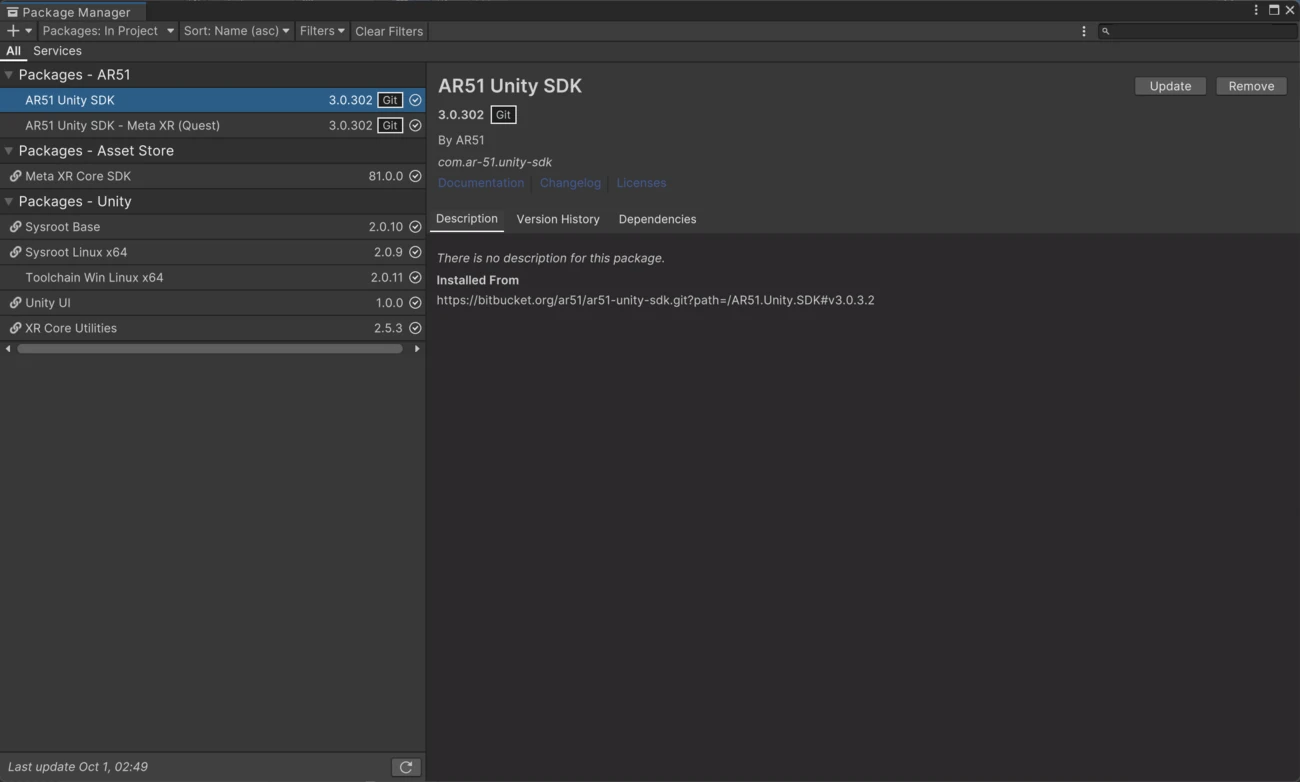
Task: Open the Documentation link
Action: pyautogui.click(x=481, y=183)
